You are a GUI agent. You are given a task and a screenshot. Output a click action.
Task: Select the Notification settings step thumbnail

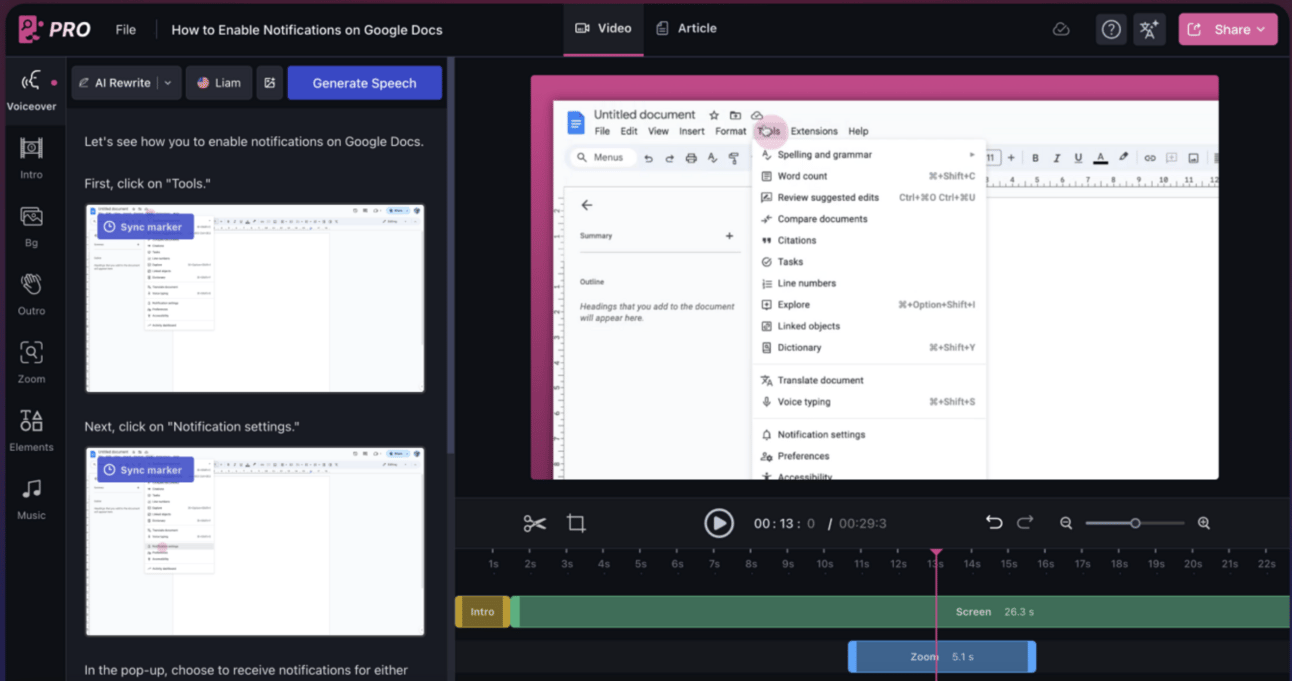click(255, 541)
